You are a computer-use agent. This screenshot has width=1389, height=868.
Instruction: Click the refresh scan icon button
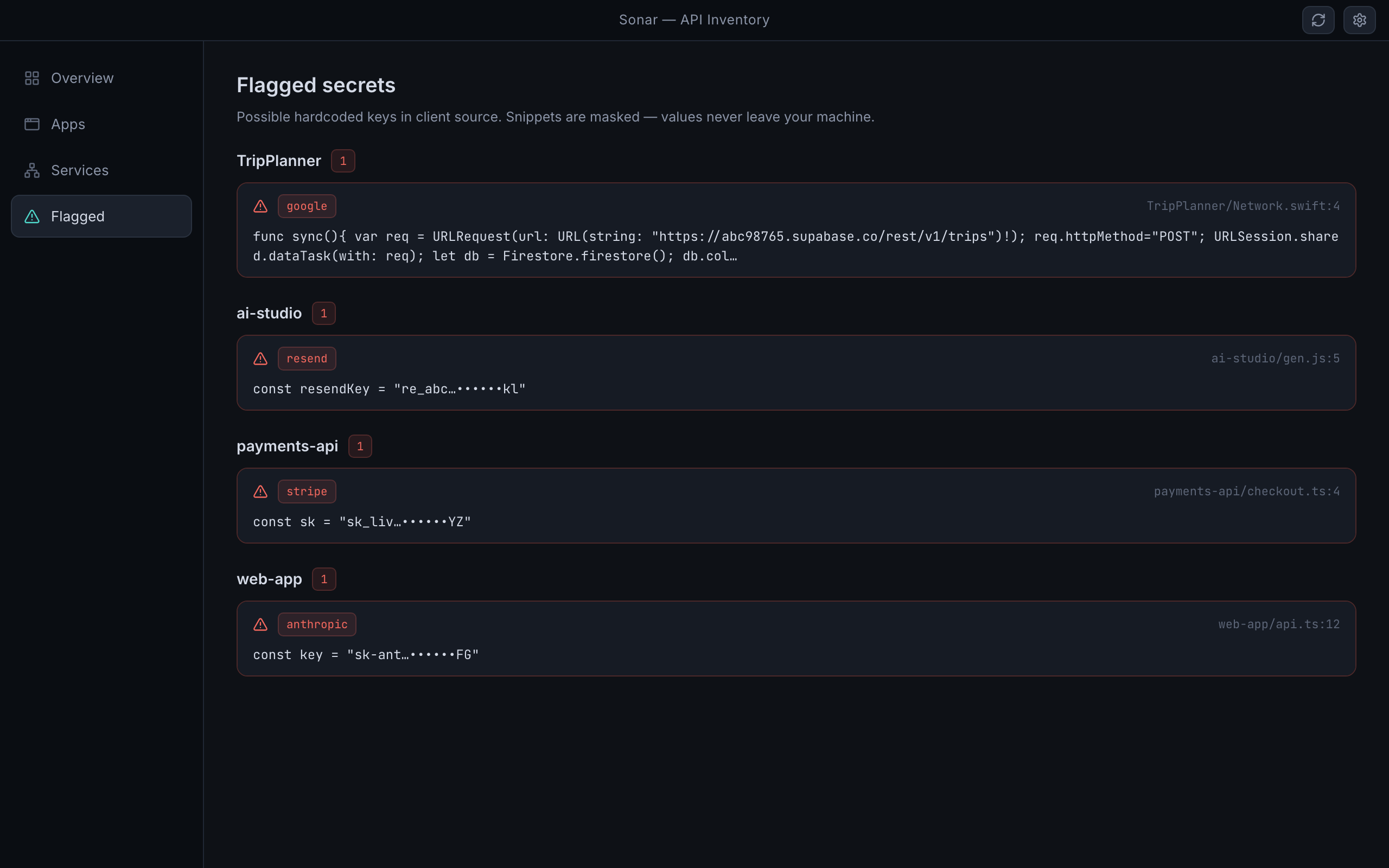pyautogui.click(x=1318, y=20)
